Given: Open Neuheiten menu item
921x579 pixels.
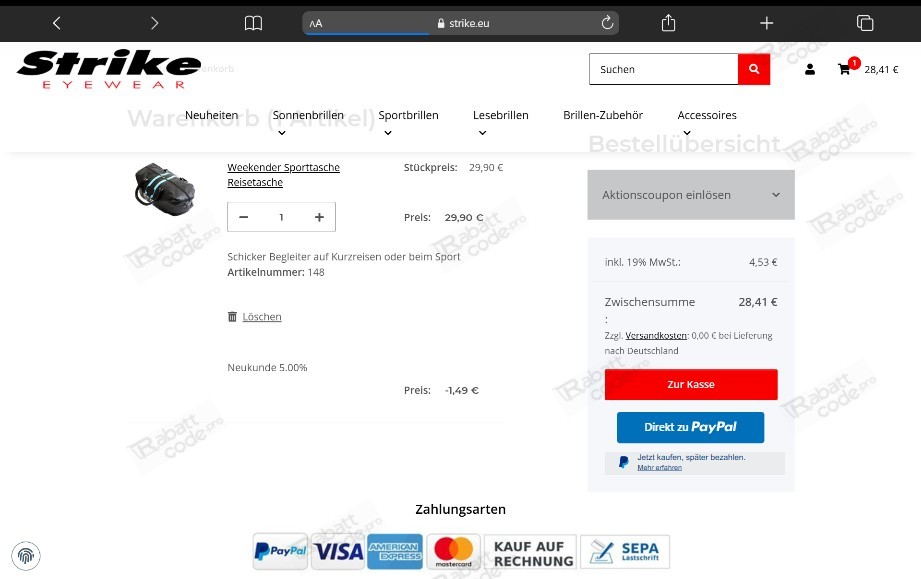Looking at the screenshot, I should tap(211, 115).
